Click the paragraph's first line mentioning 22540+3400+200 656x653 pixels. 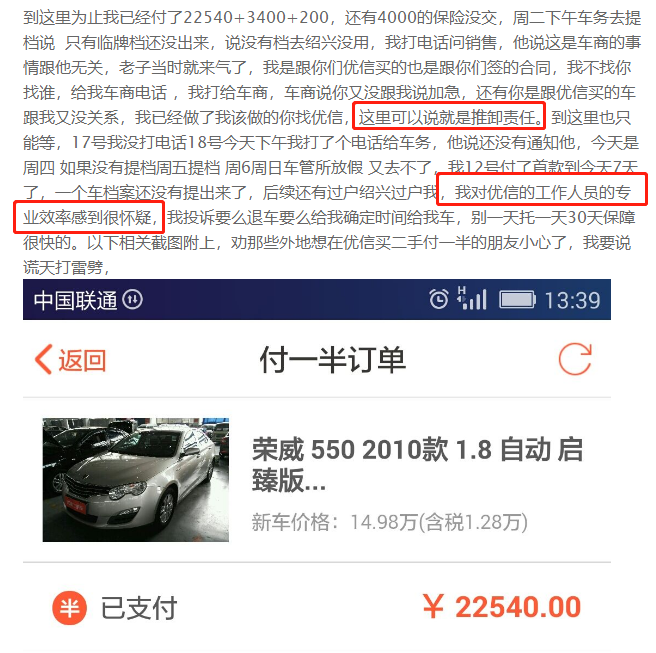pos(332,18)
